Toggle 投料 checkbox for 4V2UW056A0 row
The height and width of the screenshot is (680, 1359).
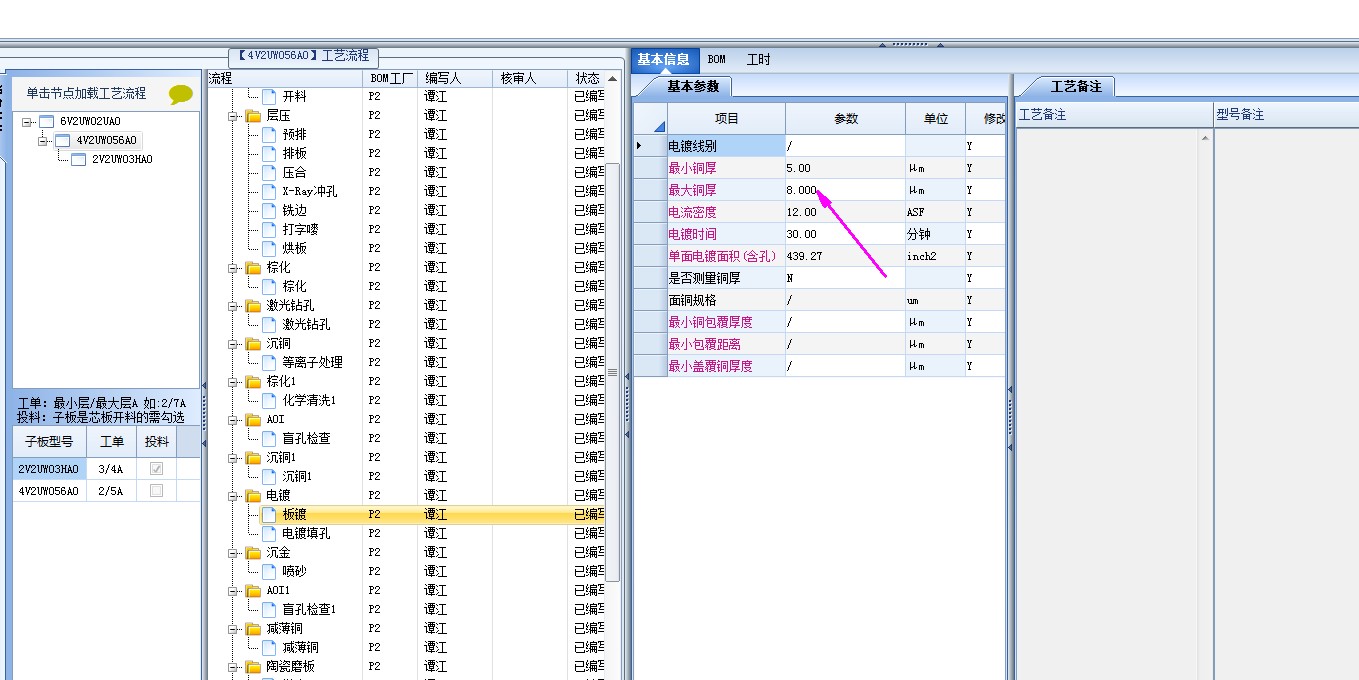156,491
